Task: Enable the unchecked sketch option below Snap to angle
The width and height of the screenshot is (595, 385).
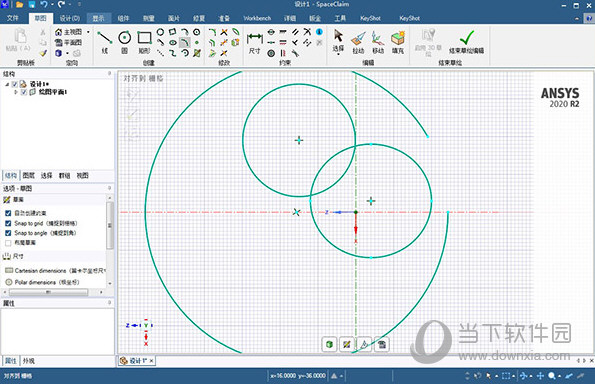Action: pyautogui.click(x=8, y=243)
